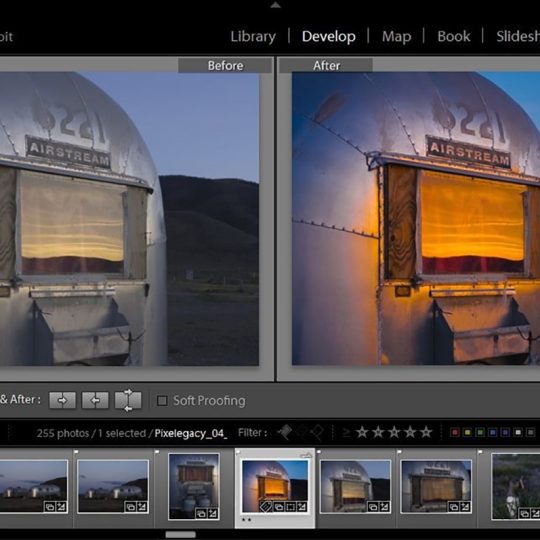This screenshot has height=540, width=540.
Task: Click the After preview image of the Airstream
Action: tap(416, 218)
